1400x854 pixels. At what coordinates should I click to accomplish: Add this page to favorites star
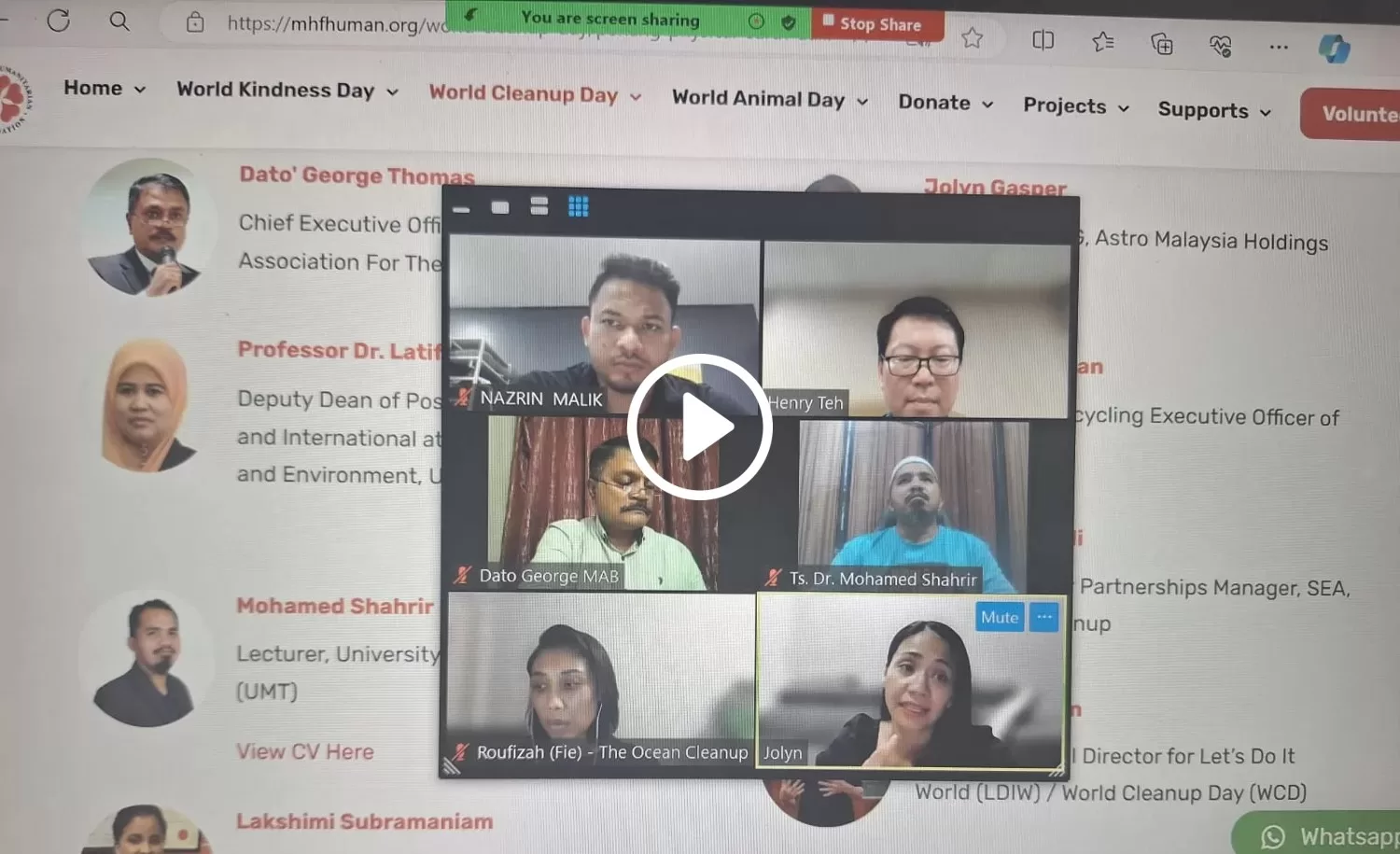(x=972, y=38)
